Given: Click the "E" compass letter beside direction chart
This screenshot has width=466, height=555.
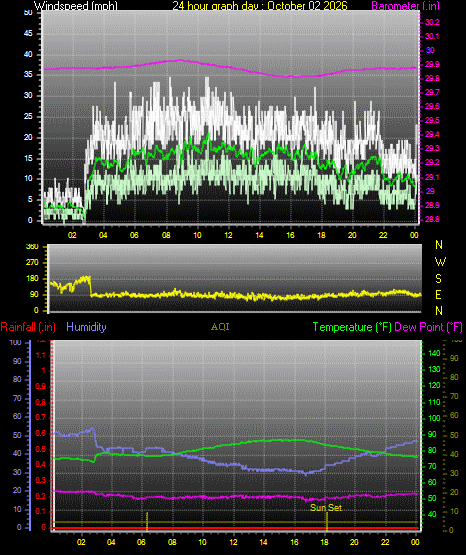Looking at the screenshot, I should (438, 294).
